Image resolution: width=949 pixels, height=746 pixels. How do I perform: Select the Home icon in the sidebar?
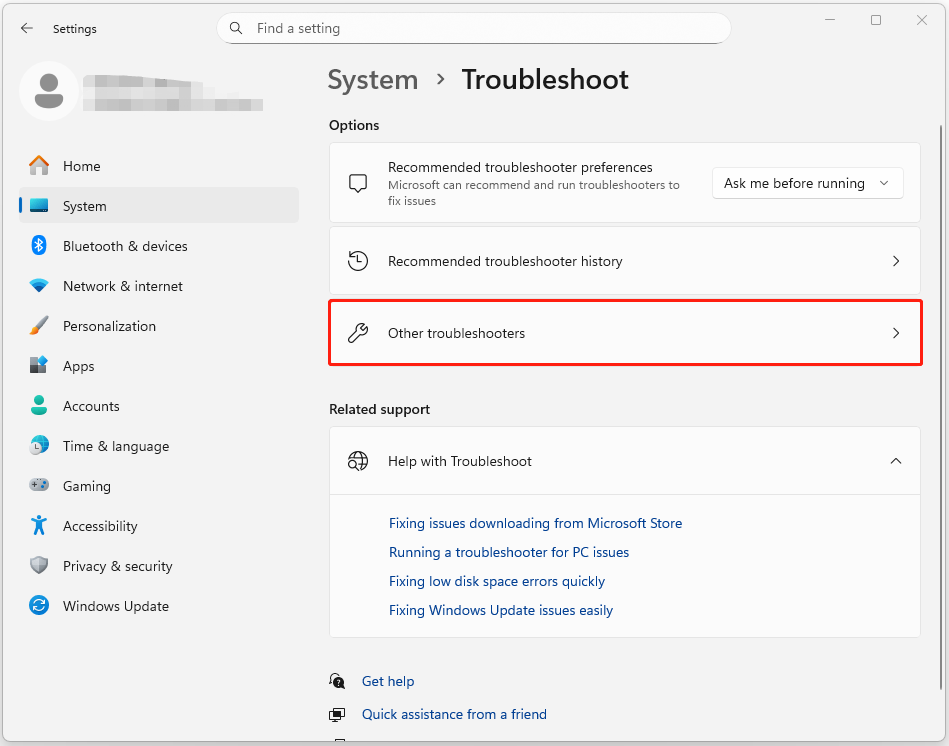41,165
